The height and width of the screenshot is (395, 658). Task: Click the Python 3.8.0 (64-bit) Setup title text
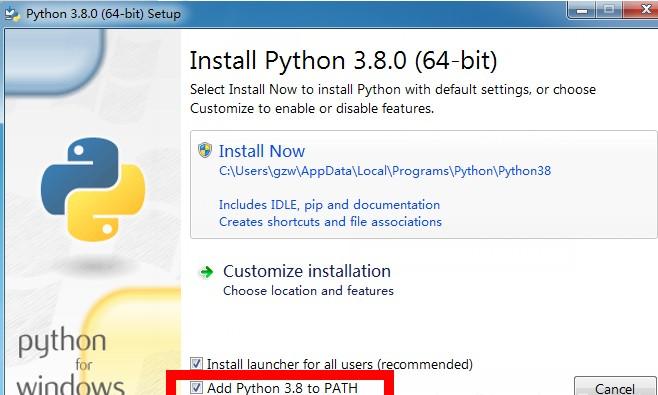point(103,14)
